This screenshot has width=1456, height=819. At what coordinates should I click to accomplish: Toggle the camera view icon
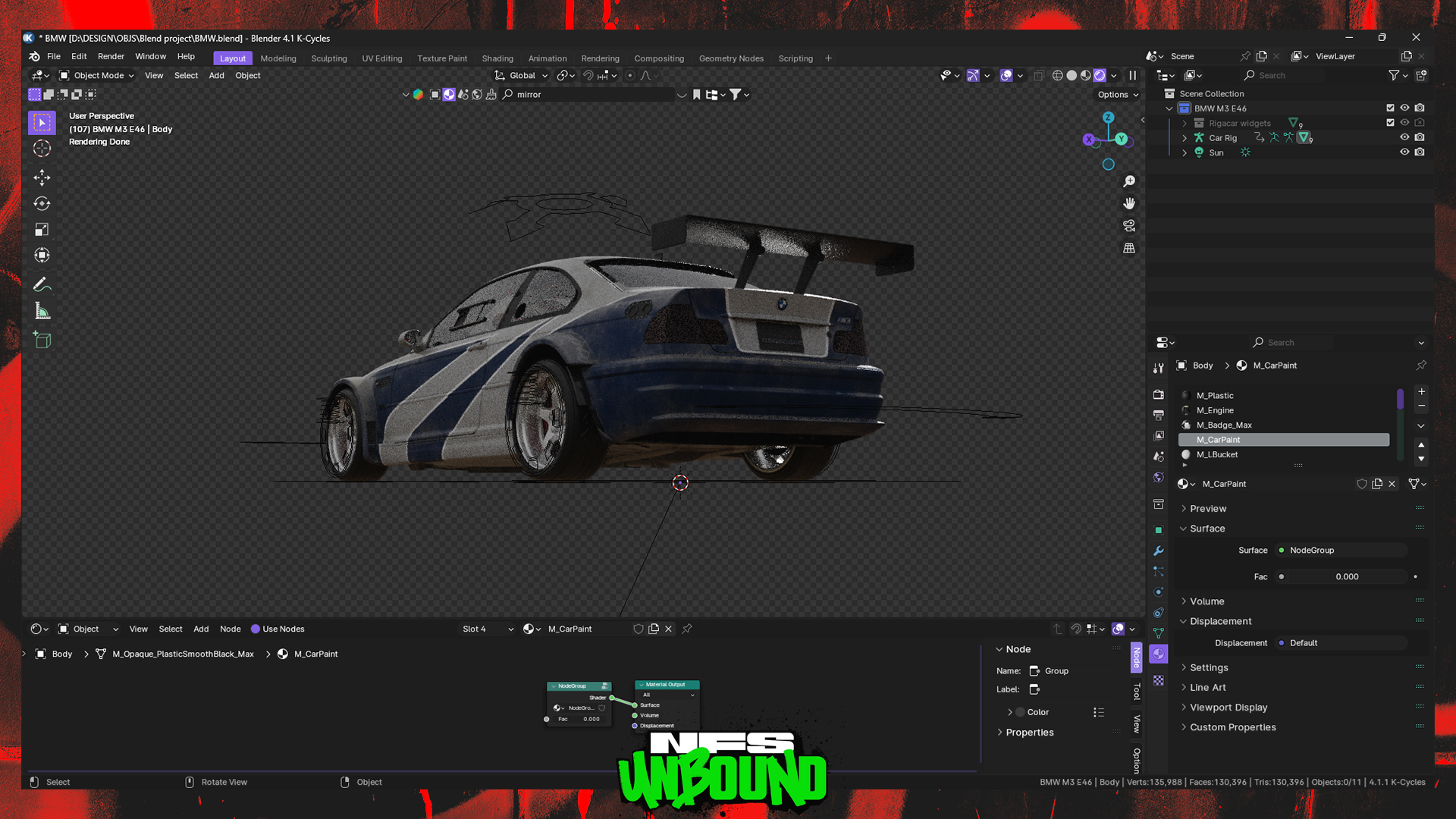tap(1129, 226)
